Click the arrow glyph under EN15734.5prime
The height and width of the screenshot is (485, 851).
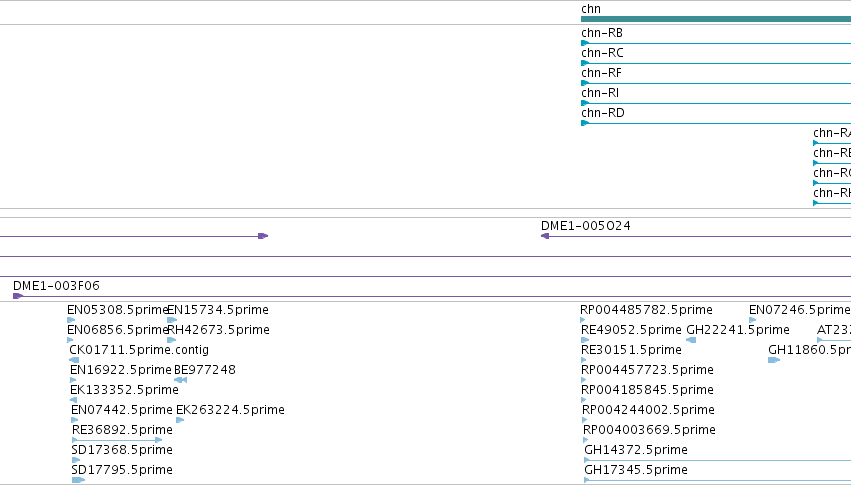172,320
